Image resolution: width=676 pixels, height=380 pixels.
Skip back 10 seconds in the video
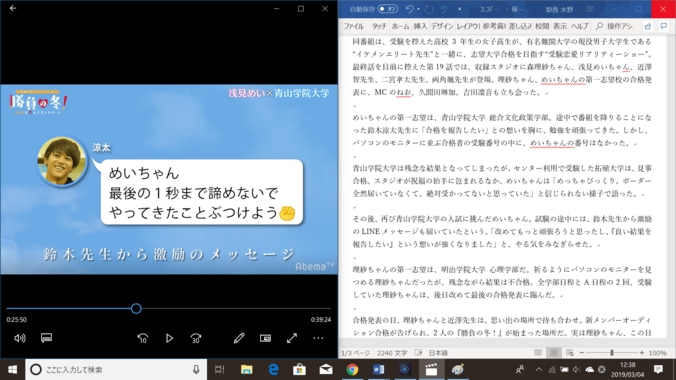coord(143,338)
